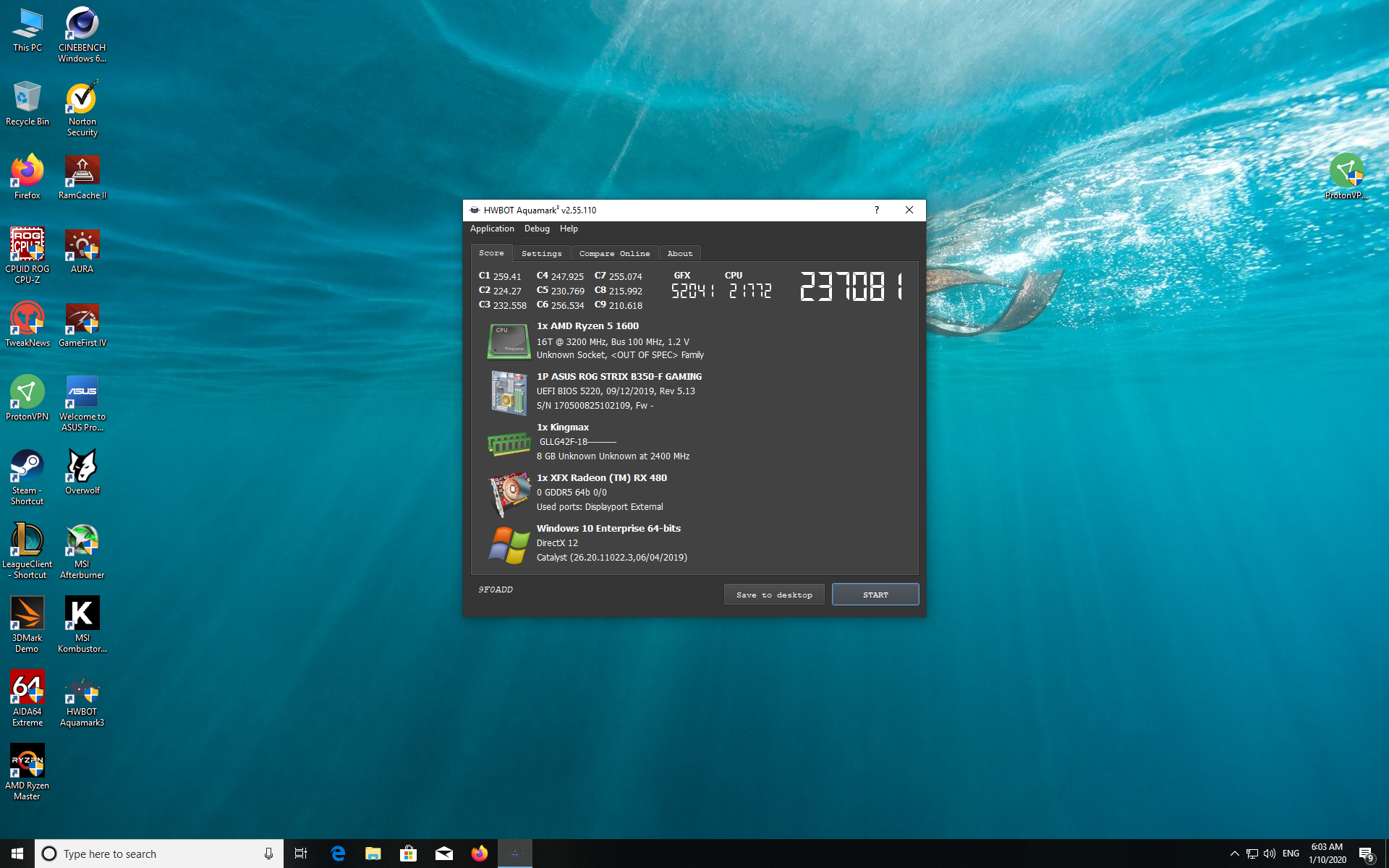Launch 3DMark Demo icon
The width and height of the screenshot is (1389, 868).
[x=27, y=625]
